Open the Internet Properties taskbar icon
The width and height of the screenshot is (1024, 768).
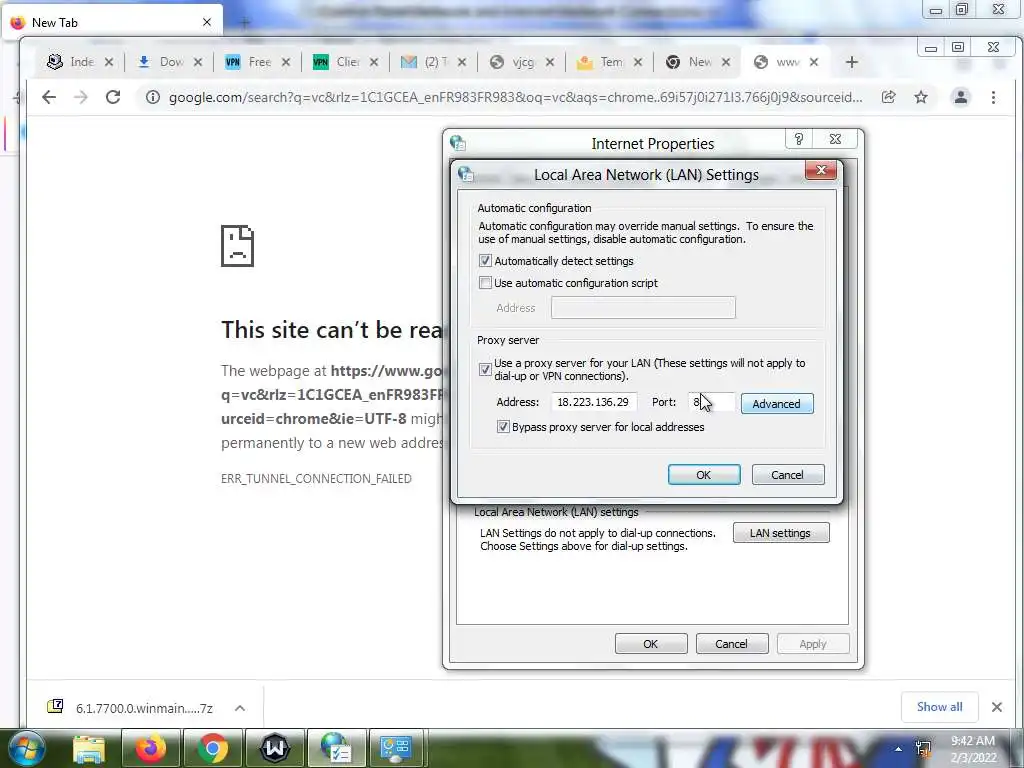337,748
